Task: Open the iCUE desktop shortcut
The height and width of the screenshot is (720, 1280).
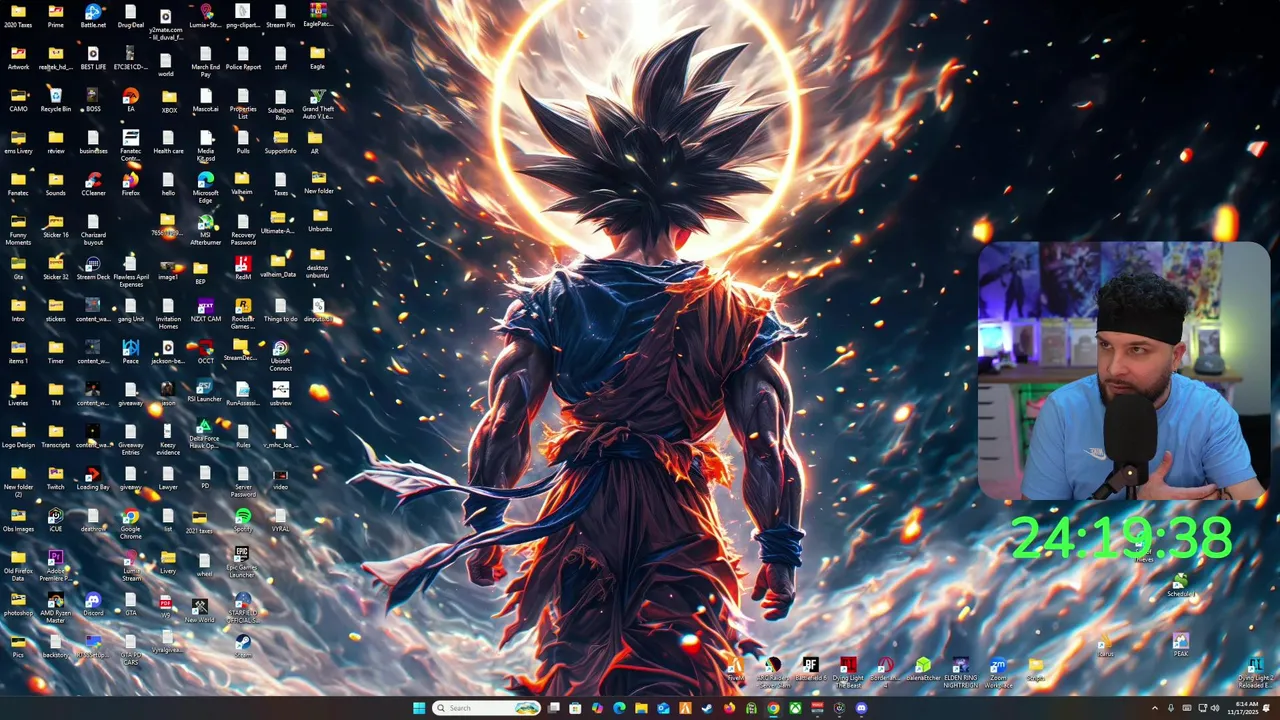Action: 55,520
